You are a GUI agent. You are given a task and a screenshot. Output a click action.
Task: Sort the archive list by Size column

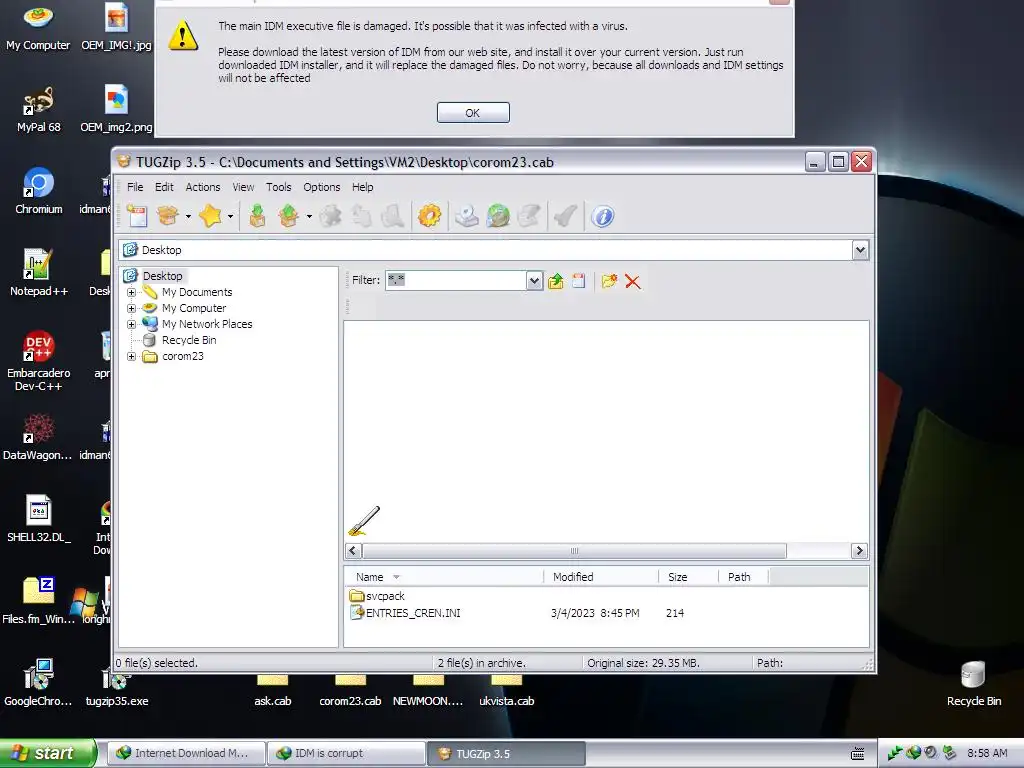tap(688, 577)
